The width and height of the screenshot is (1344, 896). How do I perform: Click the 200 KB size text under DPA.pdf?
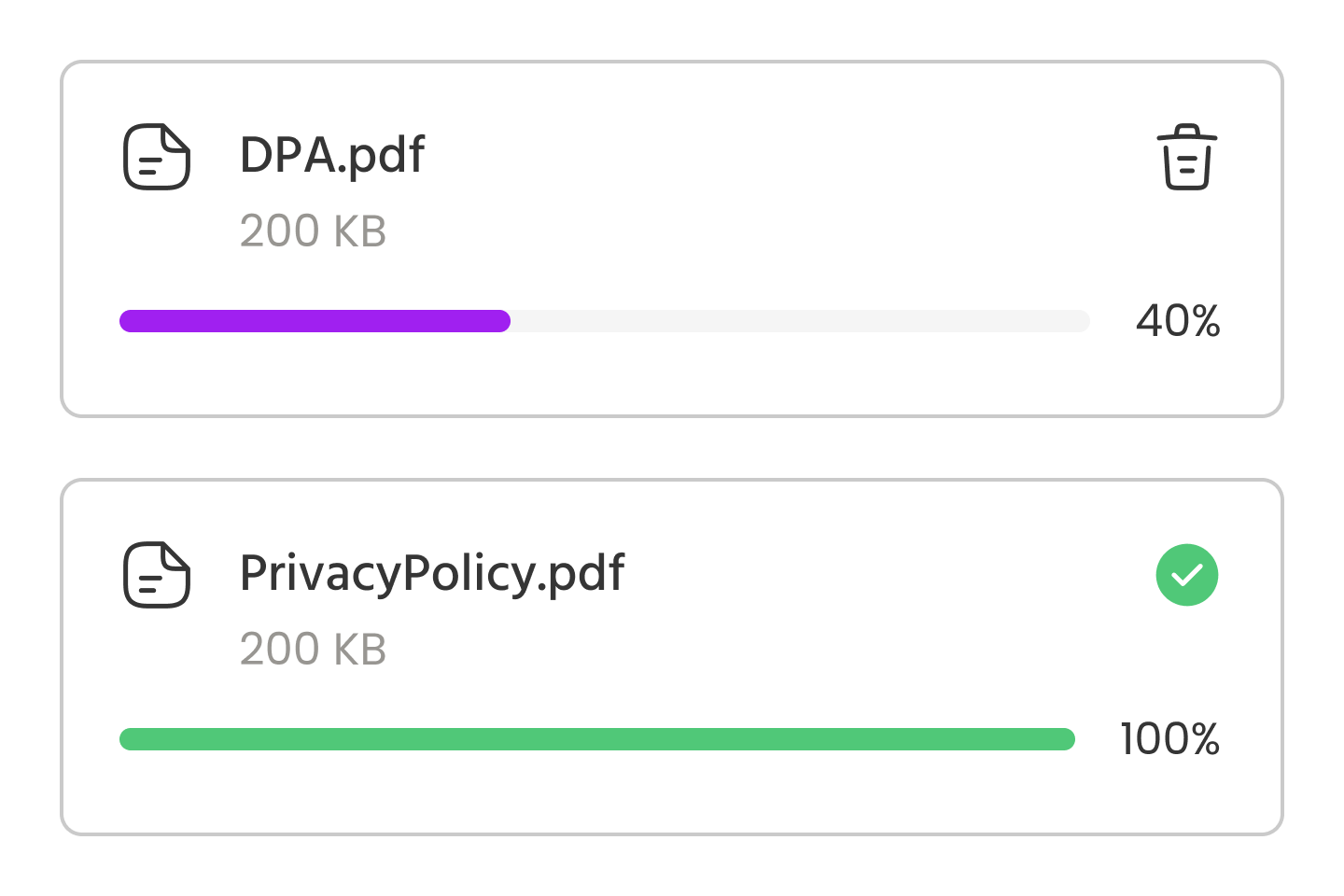pos(314,230)
